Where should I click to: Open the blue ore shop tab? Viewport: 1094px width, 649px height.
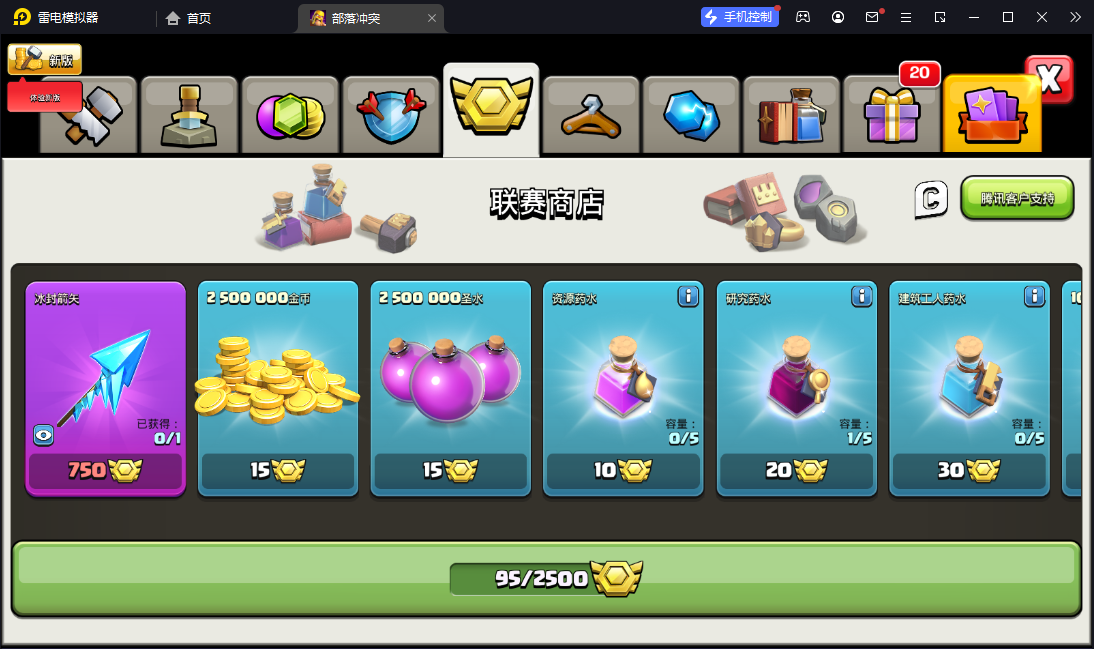point(691,115)
